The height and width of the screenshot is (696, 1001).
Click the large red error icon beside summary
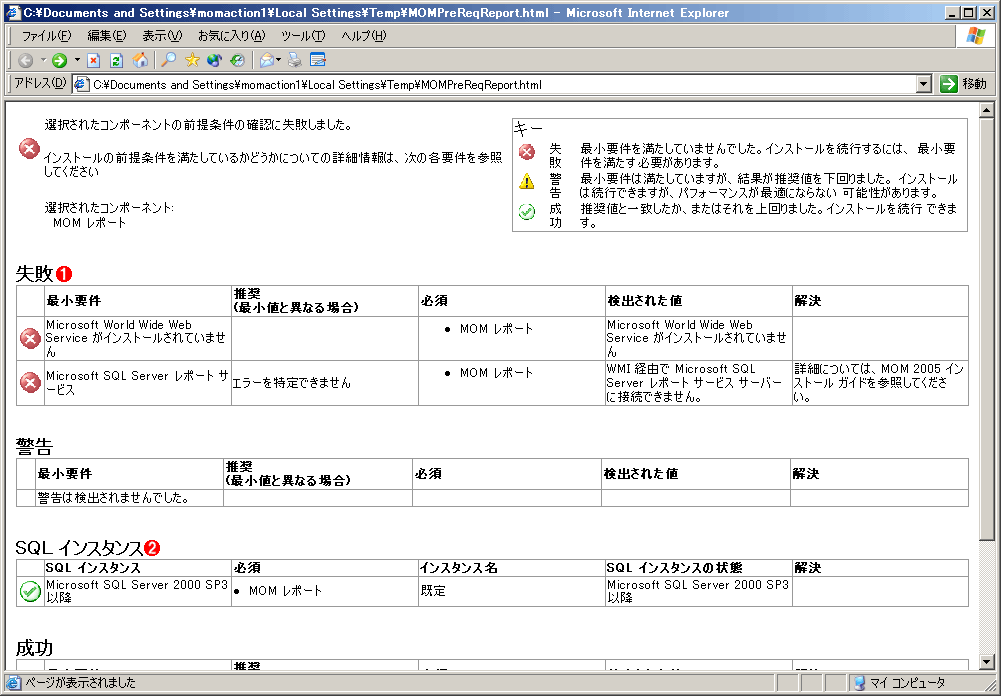tap(29, 149)
